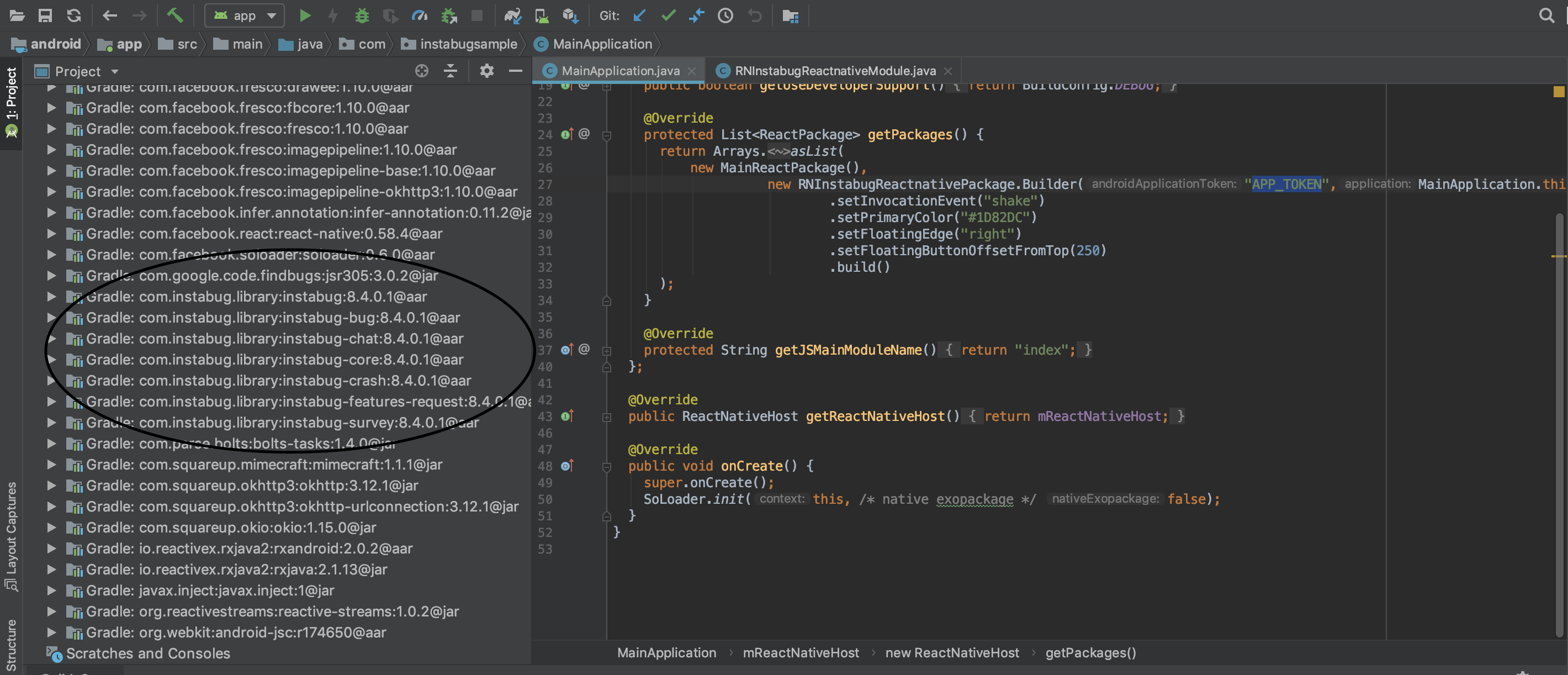1568x675 pixels.
Task: Click Collapse All in Project panel
Action: pos(451,71)
